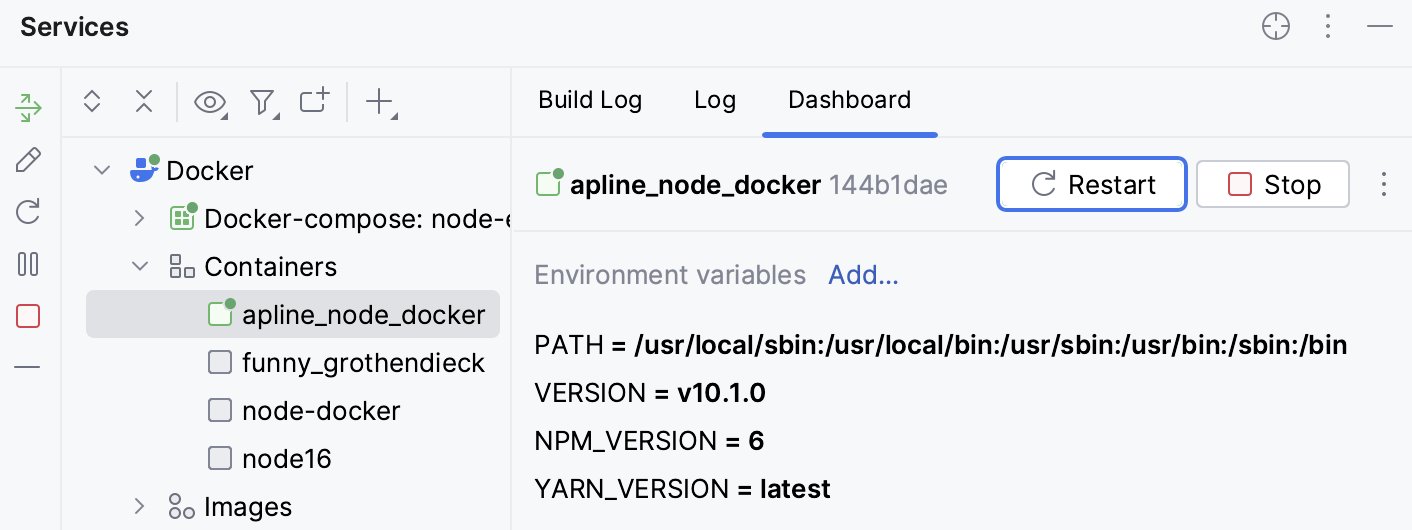This screenshot has height=530, width=1412.
Task: Click the Collapse All icon in toolbar
Action: coord(144,101)
